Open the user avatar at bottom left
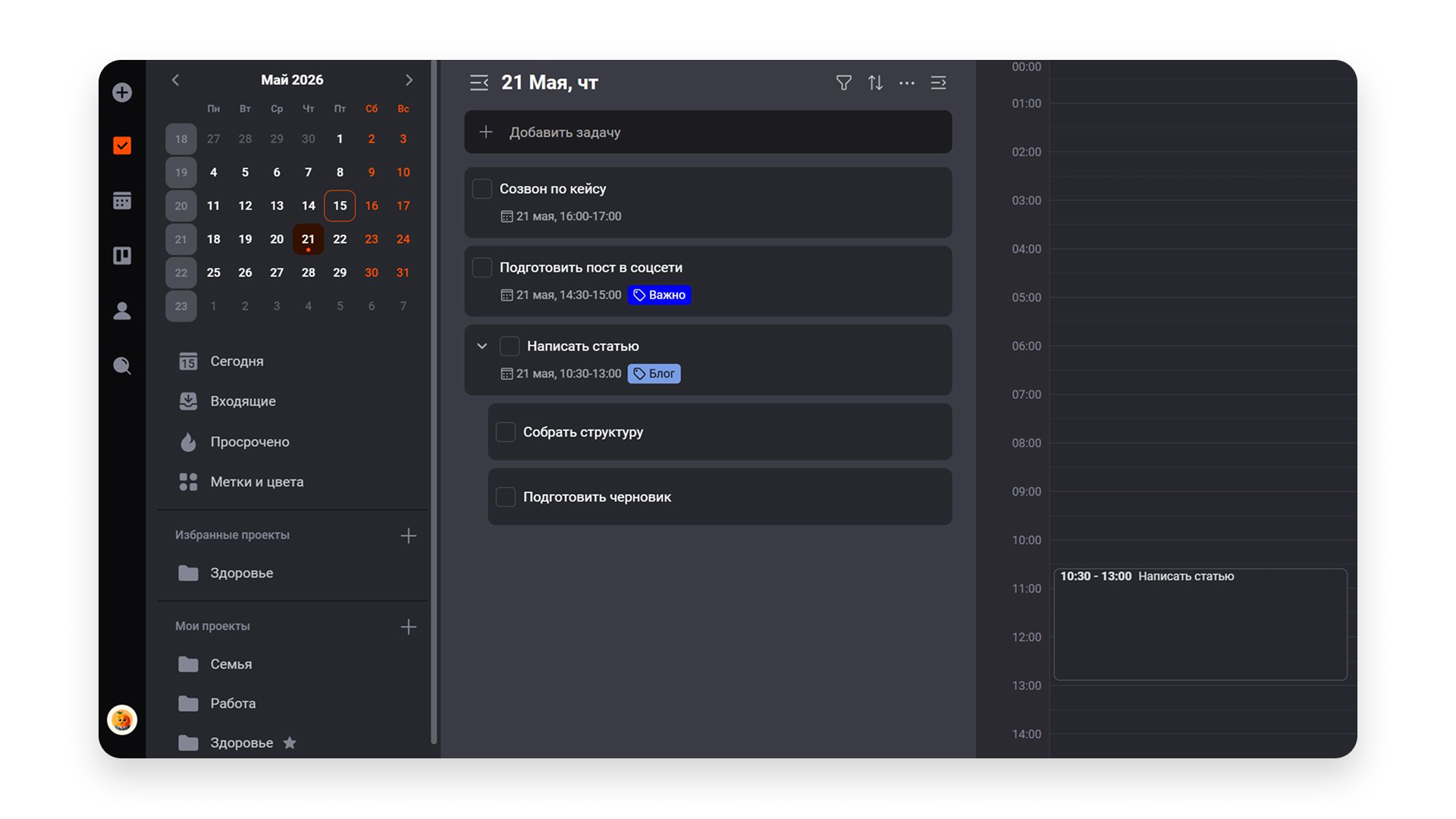Viewport: 1456px width, 819px height. [x=122, y=720]
